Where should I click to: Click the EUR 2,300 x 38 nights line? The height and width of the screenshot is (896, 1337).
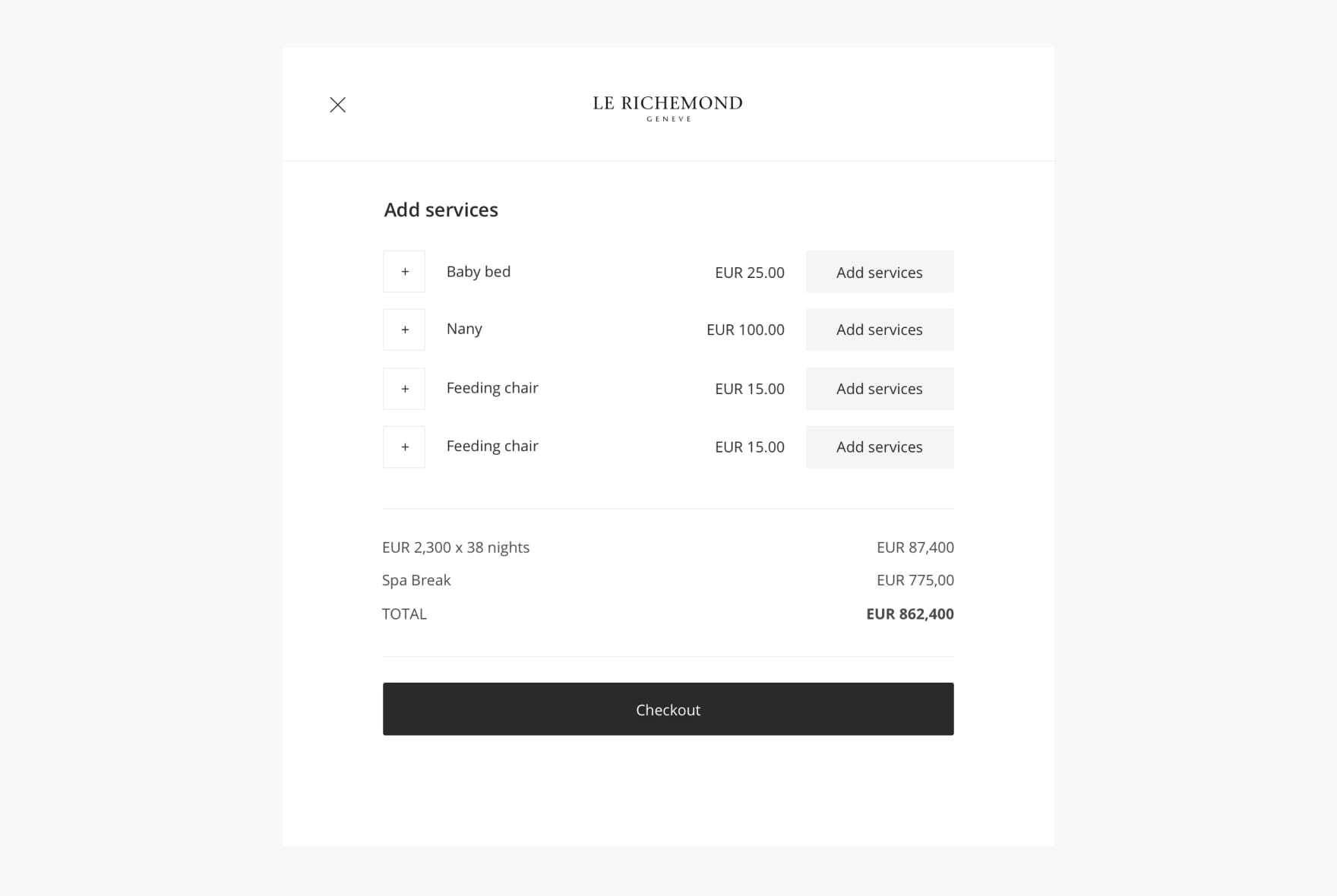point(456,547)
